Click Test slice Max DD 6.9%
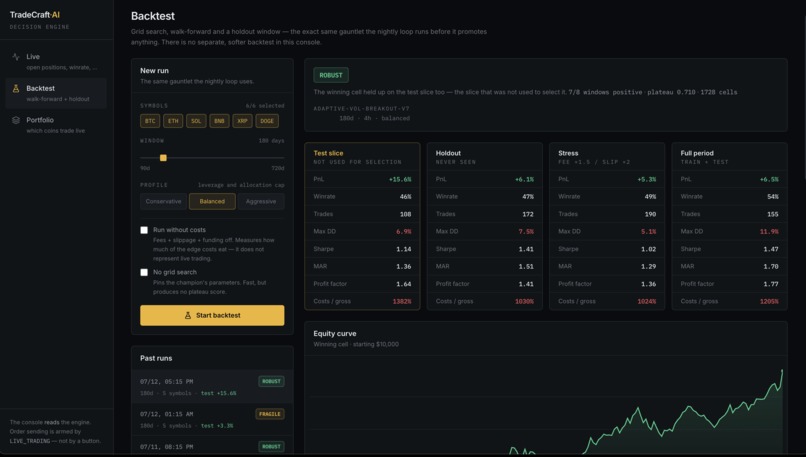 pos(404,232)
